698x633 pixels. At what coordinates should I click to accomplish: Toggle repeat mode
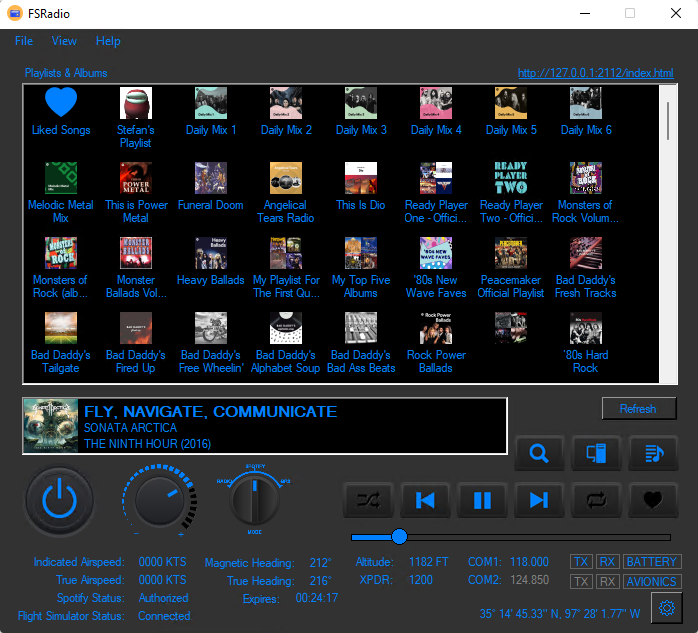pos(596,500)
